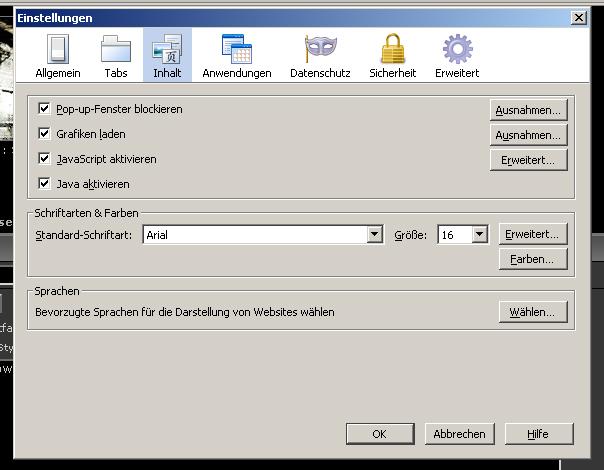Open the Farben colors dialog
This screenshot has height=470, width=604.
tap(533, 259)
